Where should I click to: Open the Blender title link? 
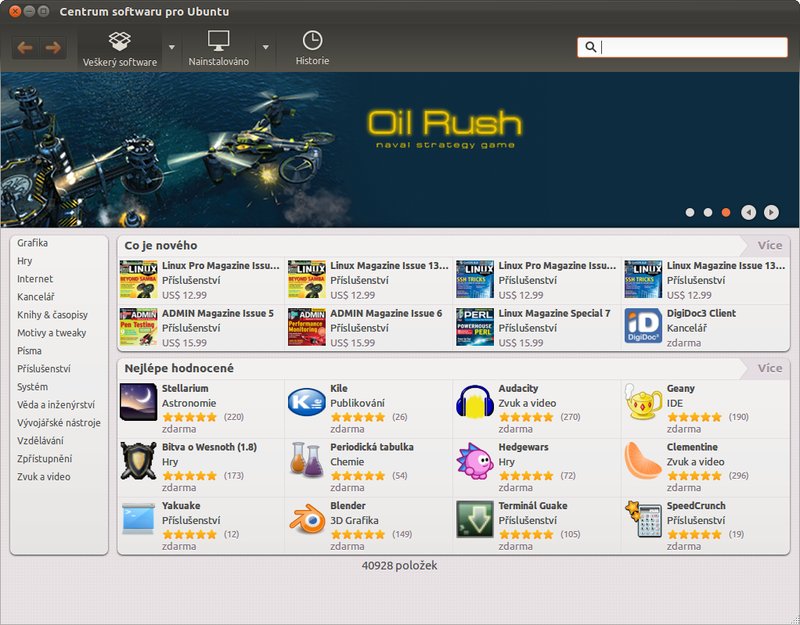348,506
